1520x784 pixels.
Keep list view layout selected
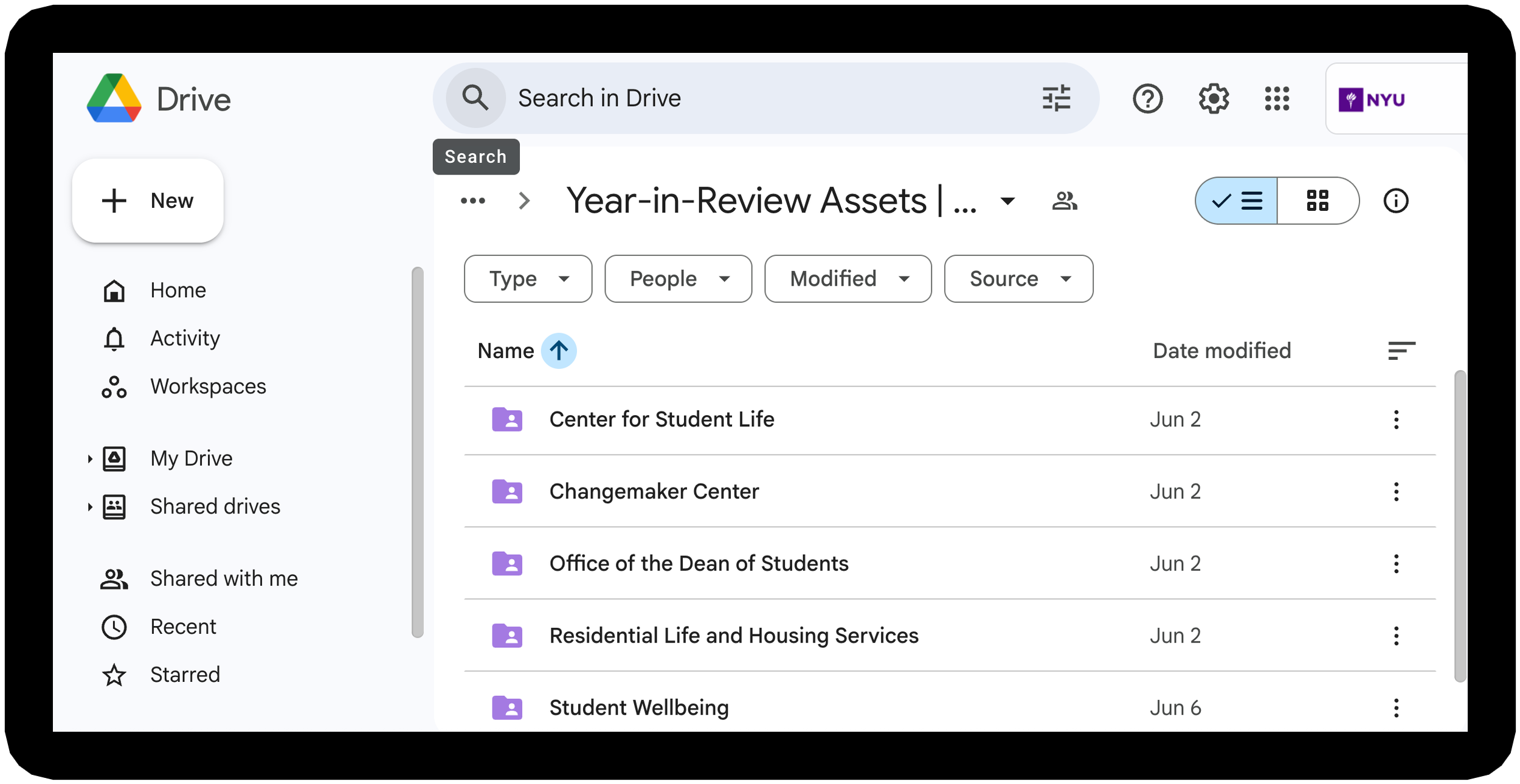[x=1237, y=201]
